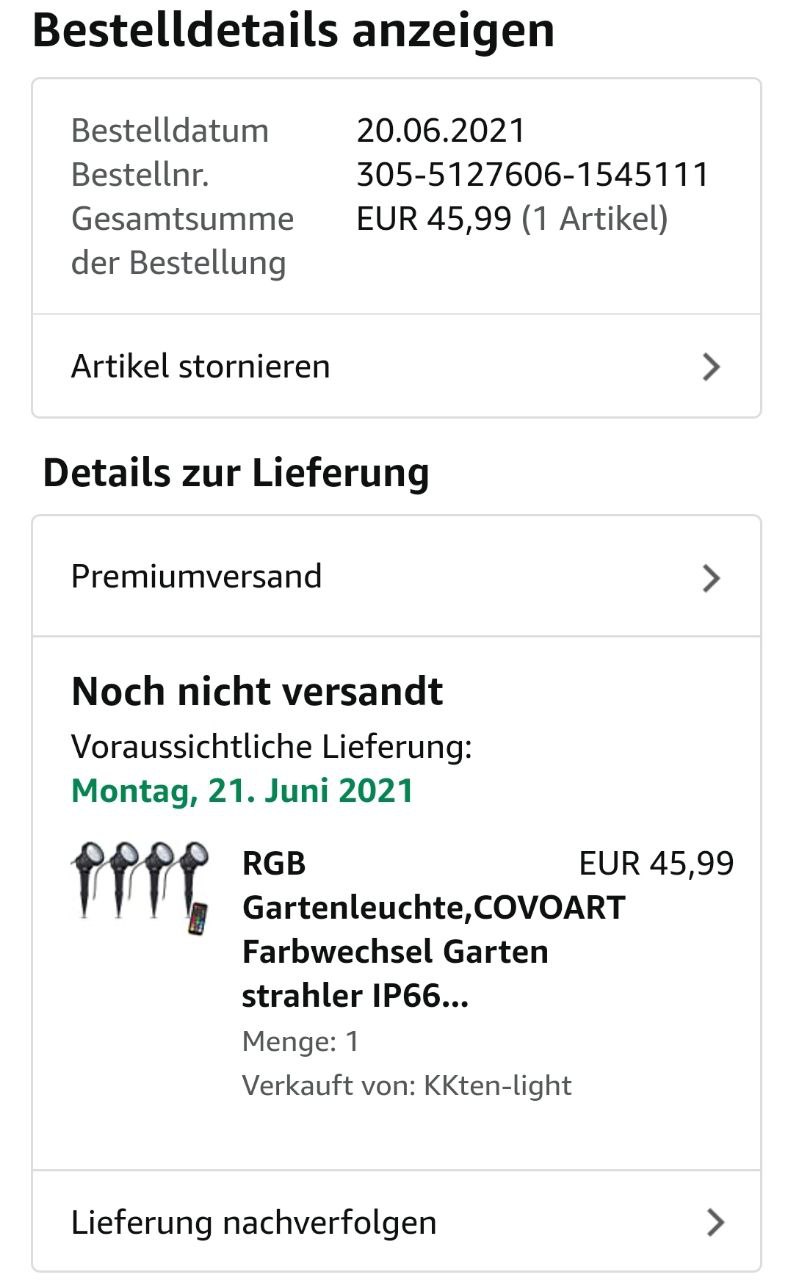The image size is (792, 1280).
Task: Tap chevron next to Artikel stornieren
Action: pos(711,367)
